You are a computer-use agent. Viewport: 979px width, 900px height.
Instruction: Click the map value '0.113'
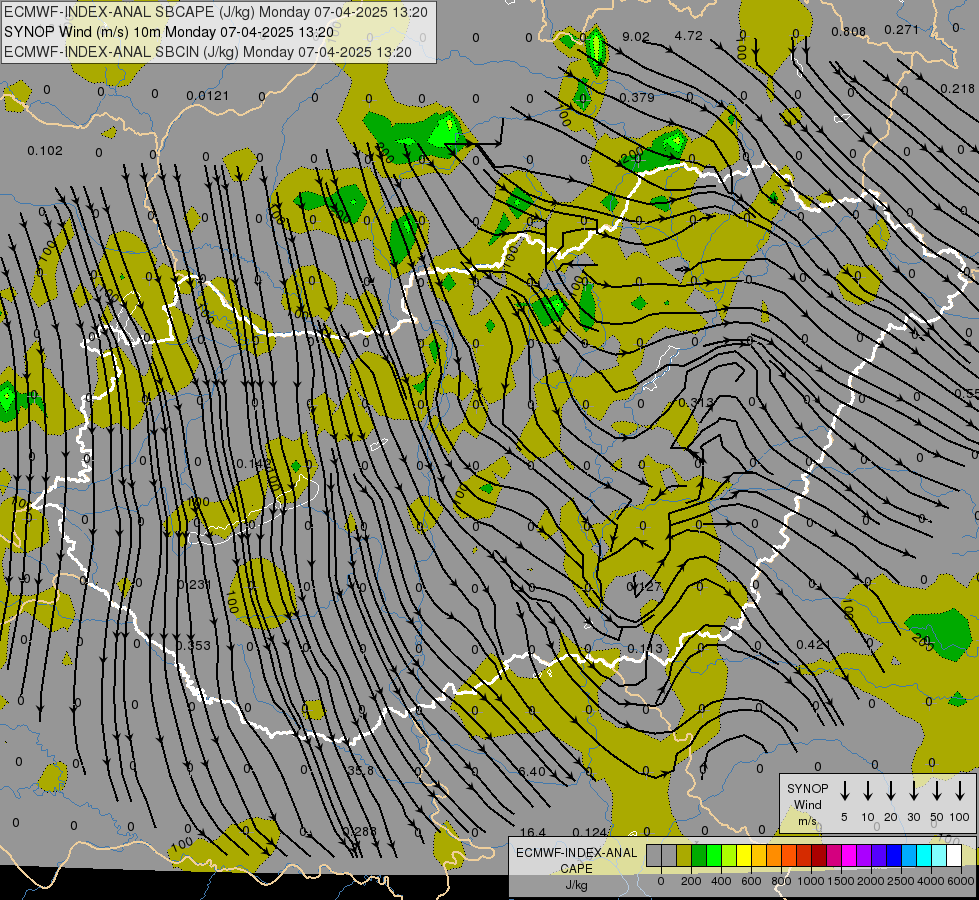click(645, 648)
